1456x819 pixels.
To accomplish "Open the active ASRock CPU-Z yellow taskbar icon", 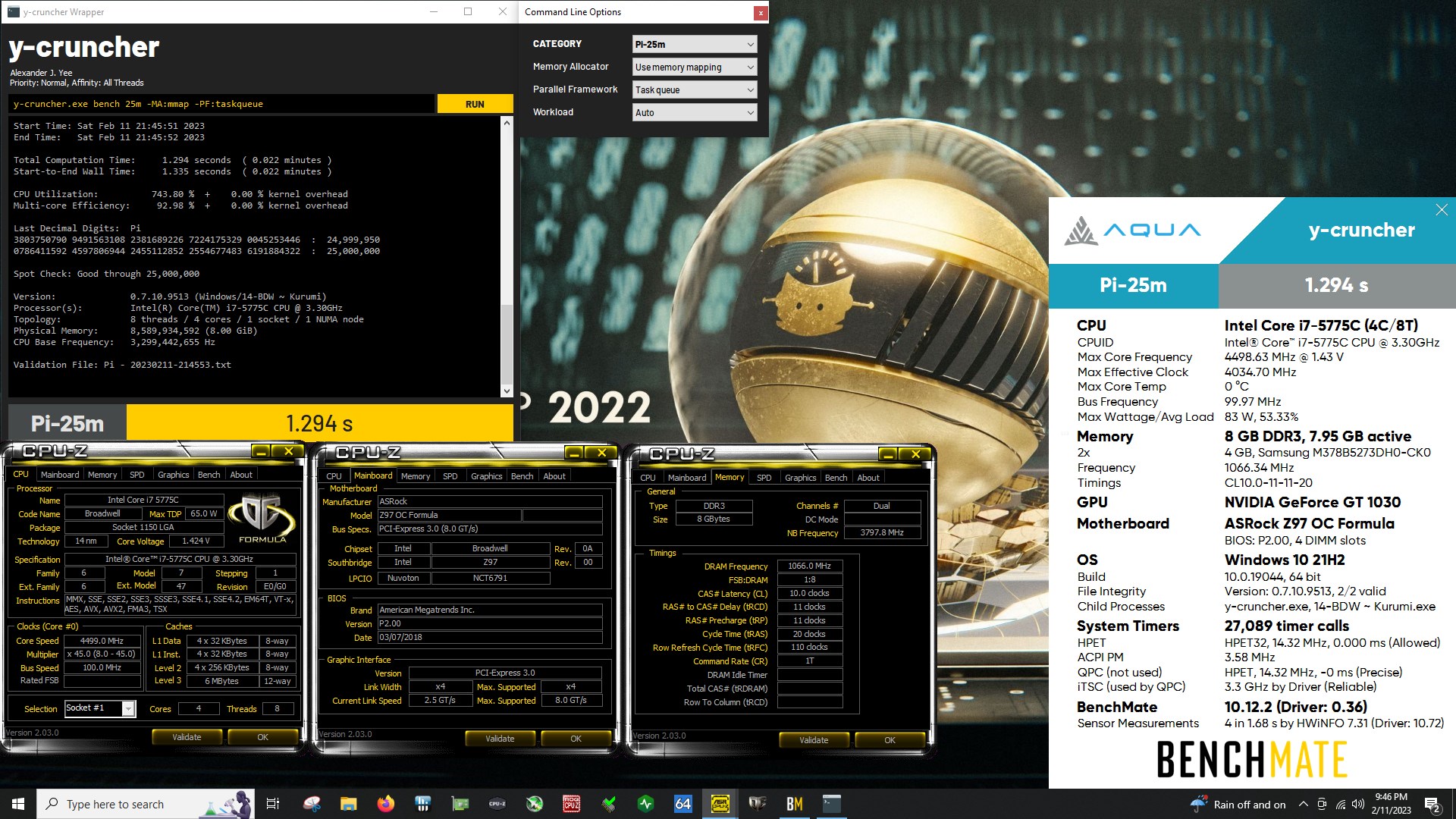I will [720, 804].
